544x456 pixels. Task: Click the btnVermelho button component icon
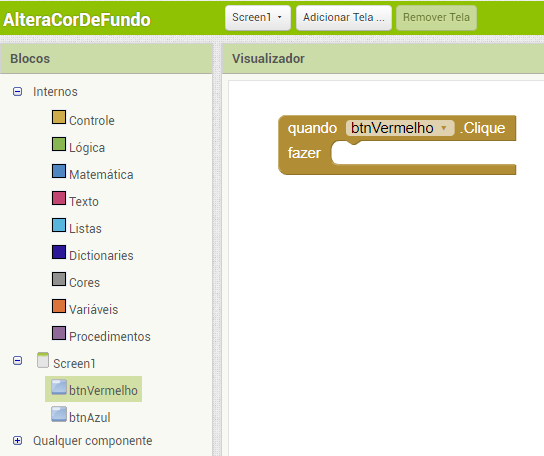click(x=59, y=387)
